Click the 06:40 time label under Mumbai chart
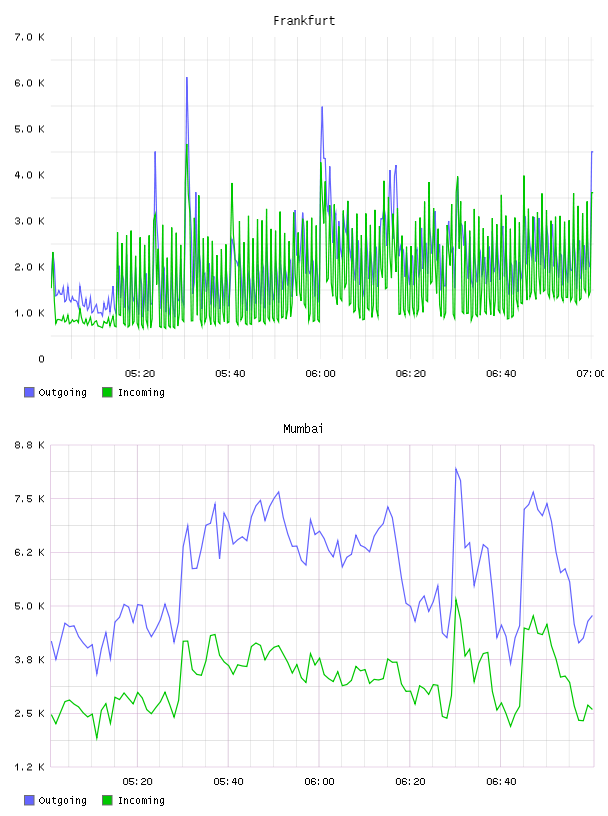Viewport: 608px width, 816px height. 501,782
